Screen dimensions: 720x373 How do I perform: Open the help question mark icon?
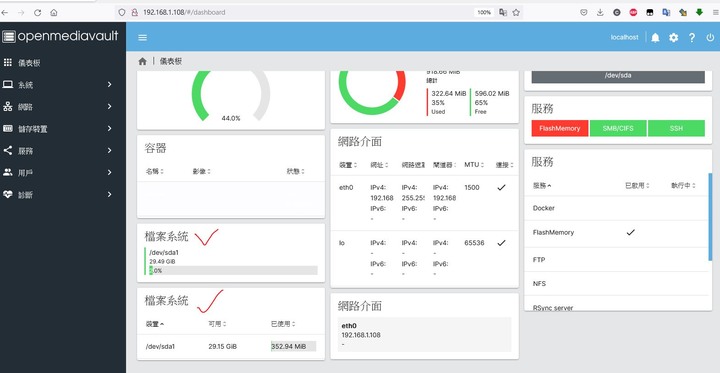click(692, 38)
